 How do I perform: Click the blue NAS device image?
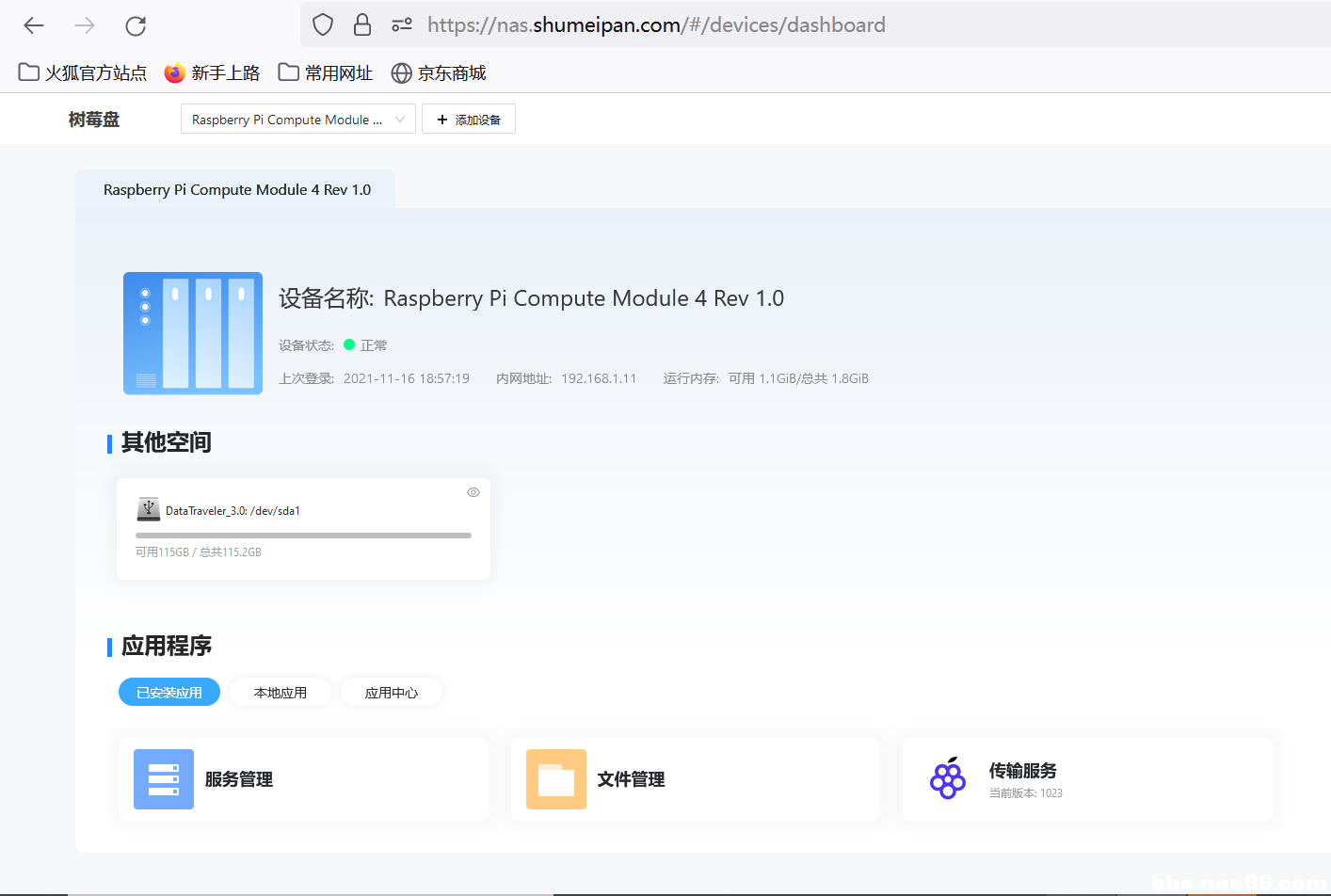pyautogui.click(x=193, y=333)
